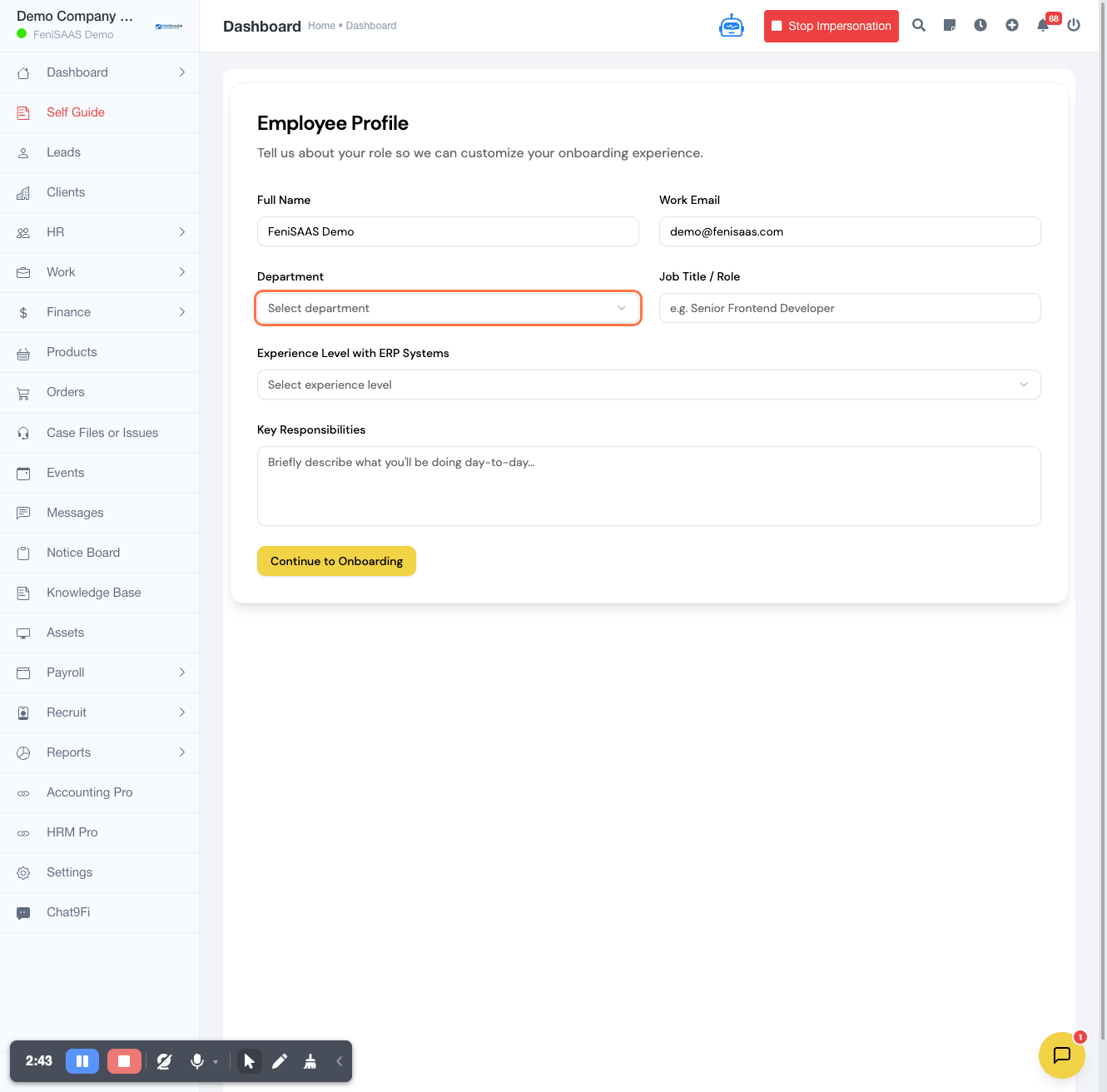Open the sticky note icon
The width and height of the screenshot is (1107, 1092).
pyautogui.click(x=950, y=26)
